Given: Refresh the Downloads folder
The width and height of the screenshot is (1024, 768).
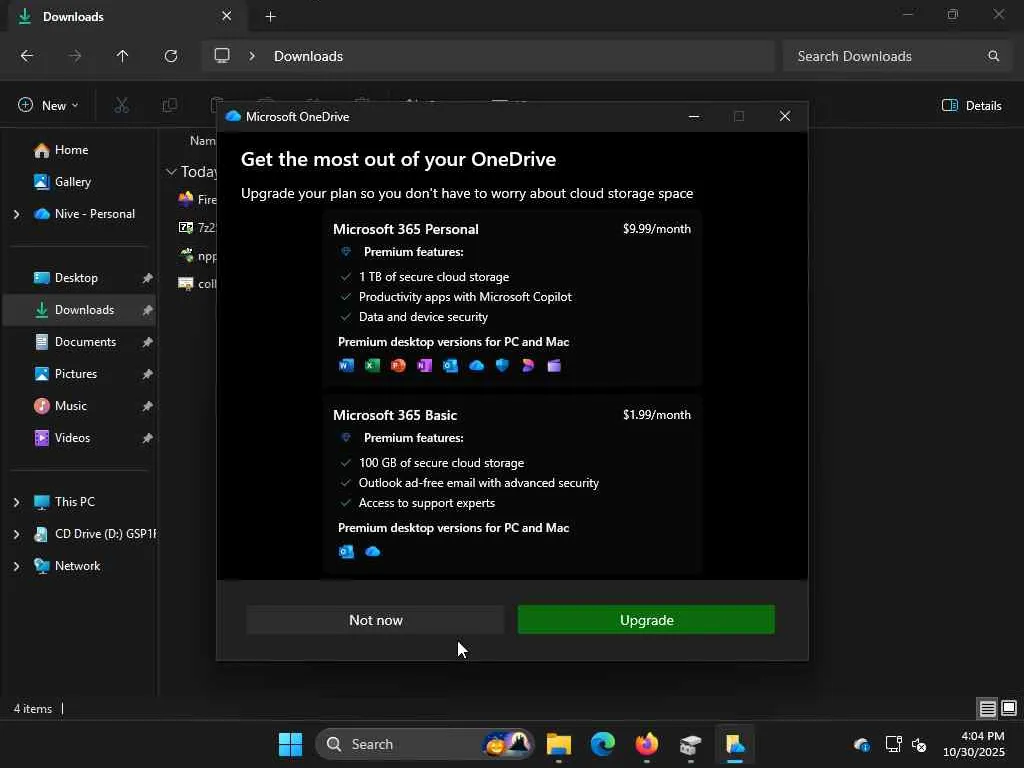Looking at the screenshot, I should coord(170,56).
